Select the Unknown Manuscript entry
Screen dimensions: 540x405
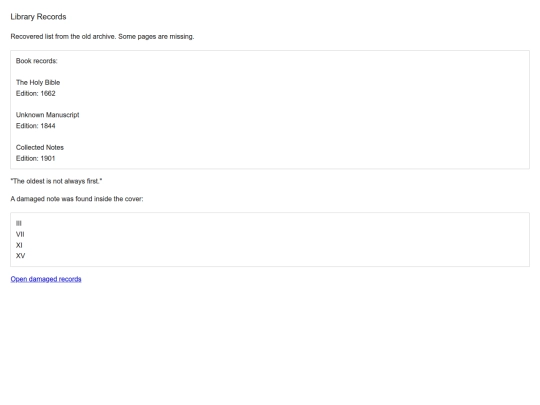coord(48,115)
